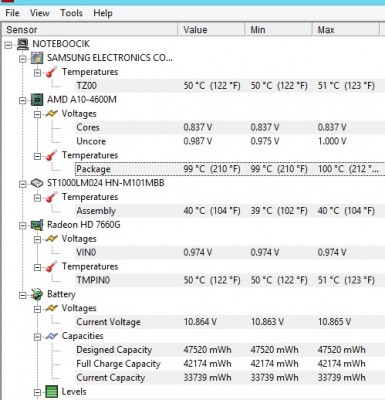Click the green Levels icon
Image resolution: width=385 pixels, height=400 pixels.
click(x=52, y=392)
